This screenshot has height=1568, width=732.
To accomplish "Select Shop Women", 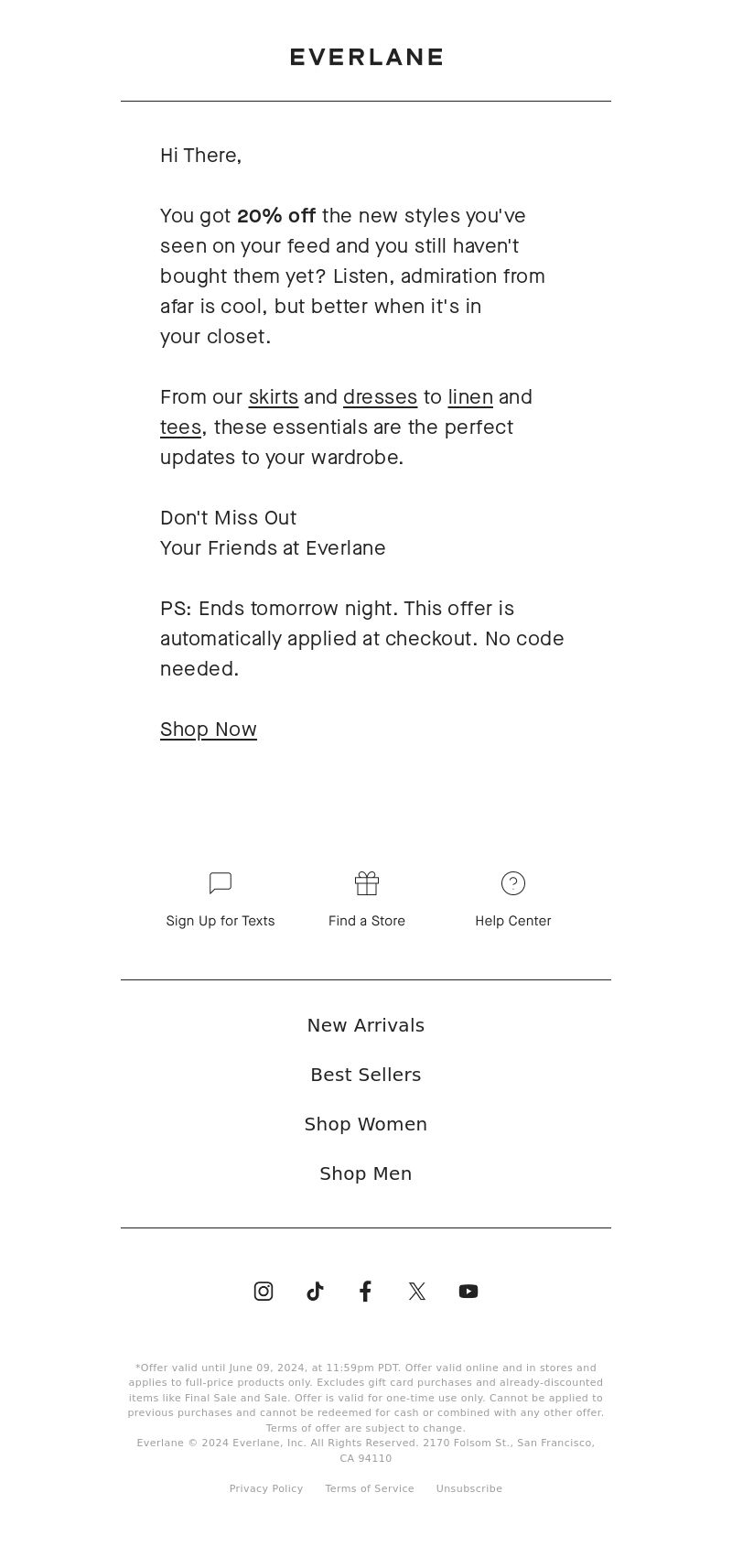I will click(366, 1124).
